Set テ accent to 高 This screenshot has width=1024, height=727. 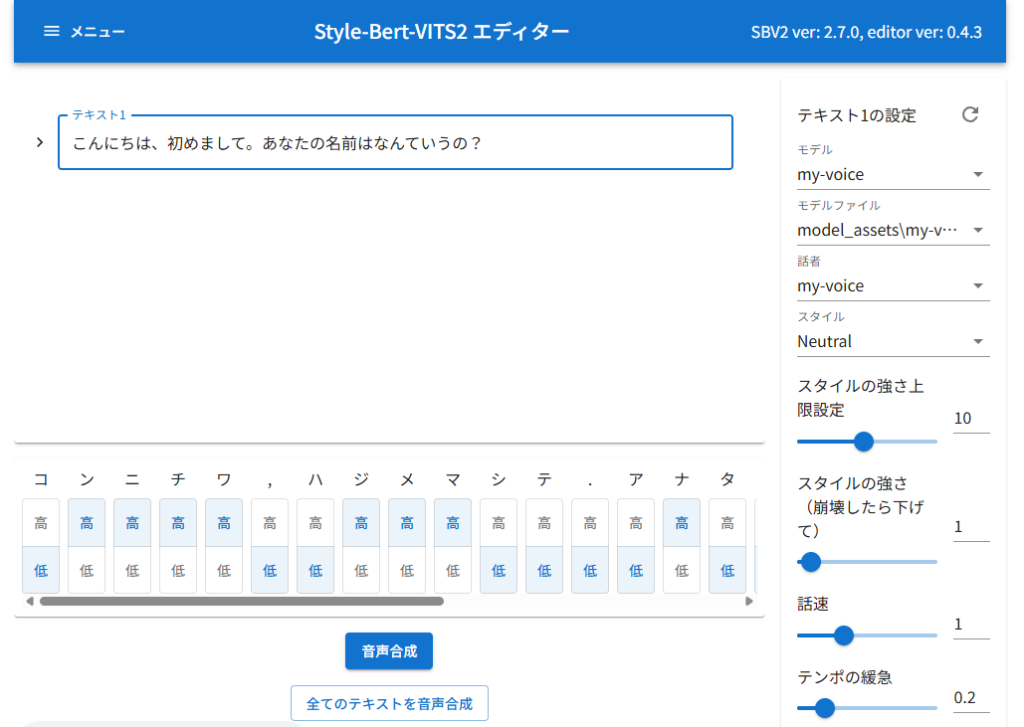pos(544,523)
